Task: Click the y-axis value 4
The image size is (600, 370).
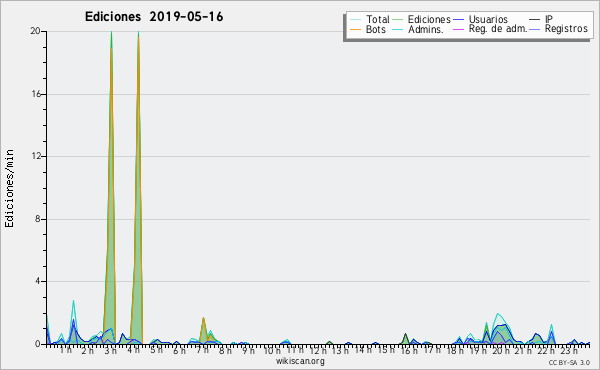Action: 38,281
